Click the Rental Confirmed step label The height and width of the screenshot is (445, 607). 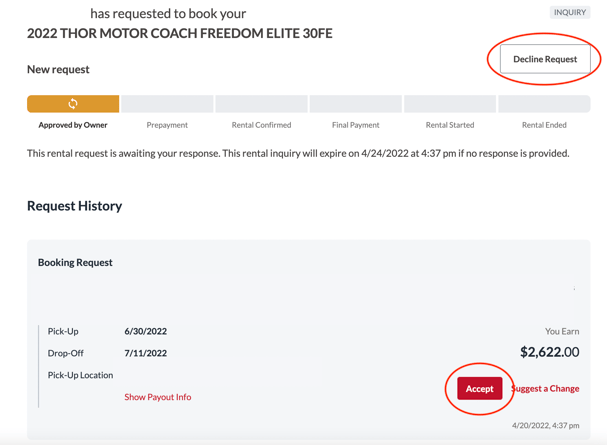[x=261, y=125]
